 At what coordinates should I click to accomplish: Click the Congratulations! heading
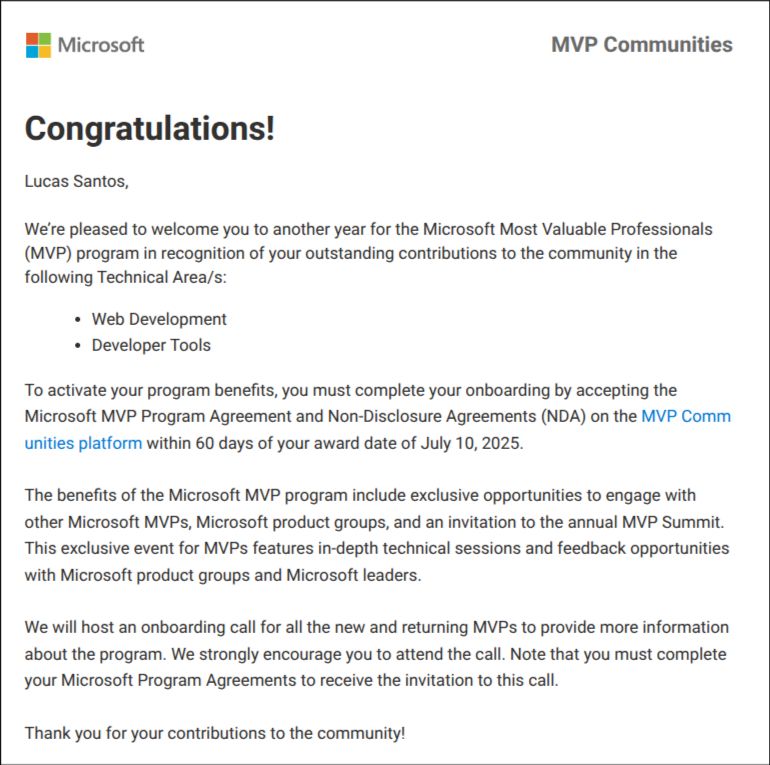pyautogui.click(x=150, y=129)
